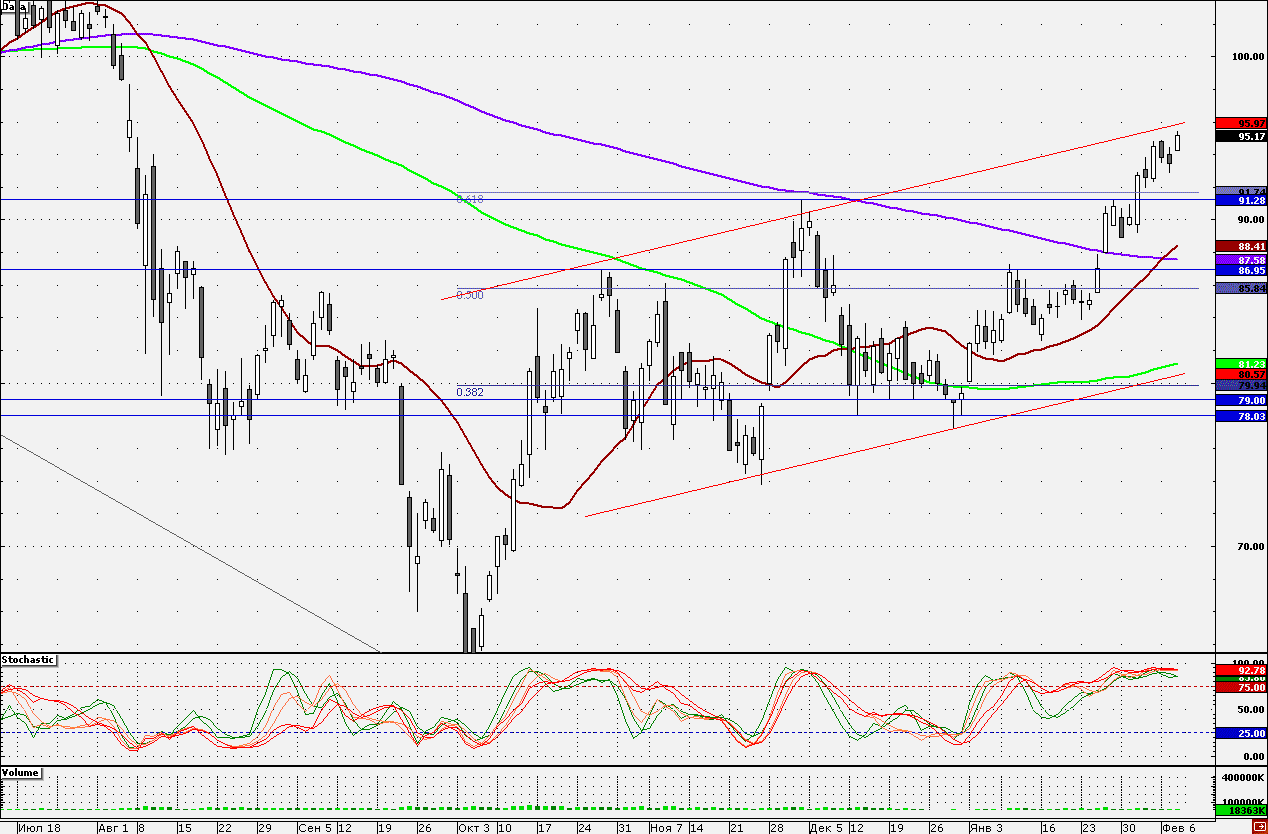
Task: Click the Дек 5 date on the time axis
Action: click(826, 828)
